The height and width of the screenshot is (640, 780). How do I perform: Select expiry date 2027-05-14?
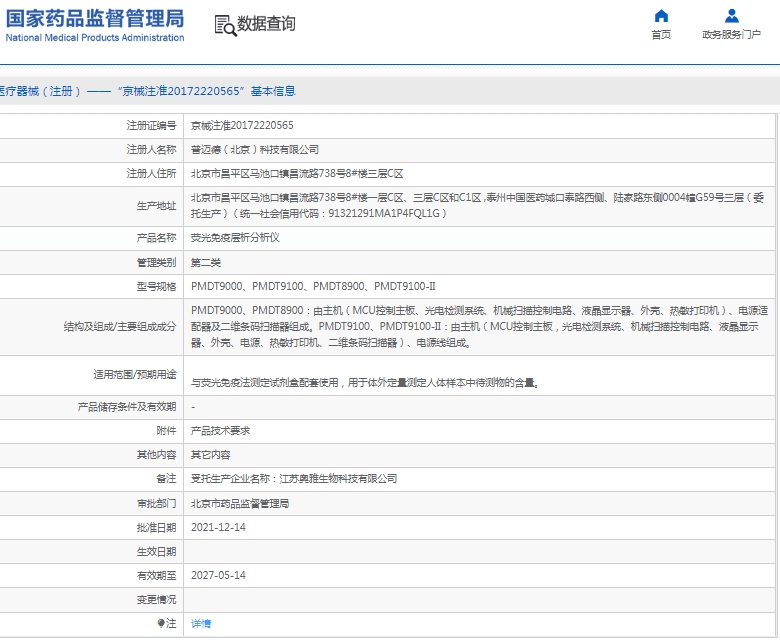(x=218, y=575)
